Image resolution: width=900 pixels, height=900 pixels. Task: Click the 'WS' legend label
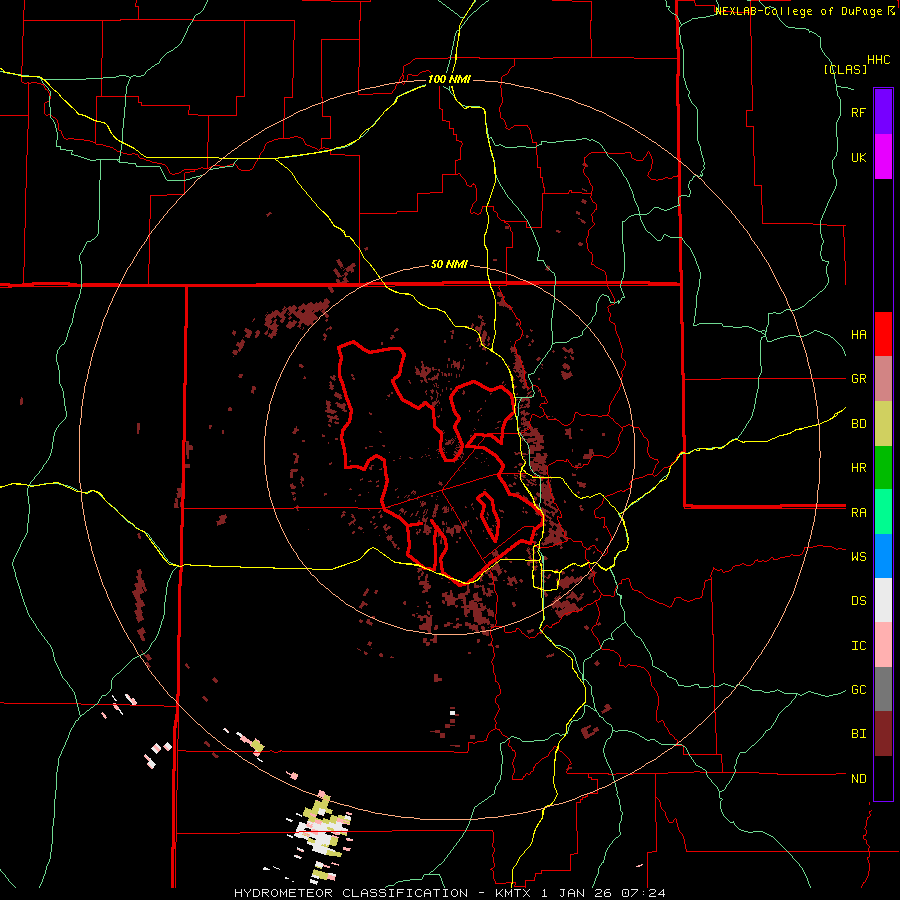(x=858, y=557)
